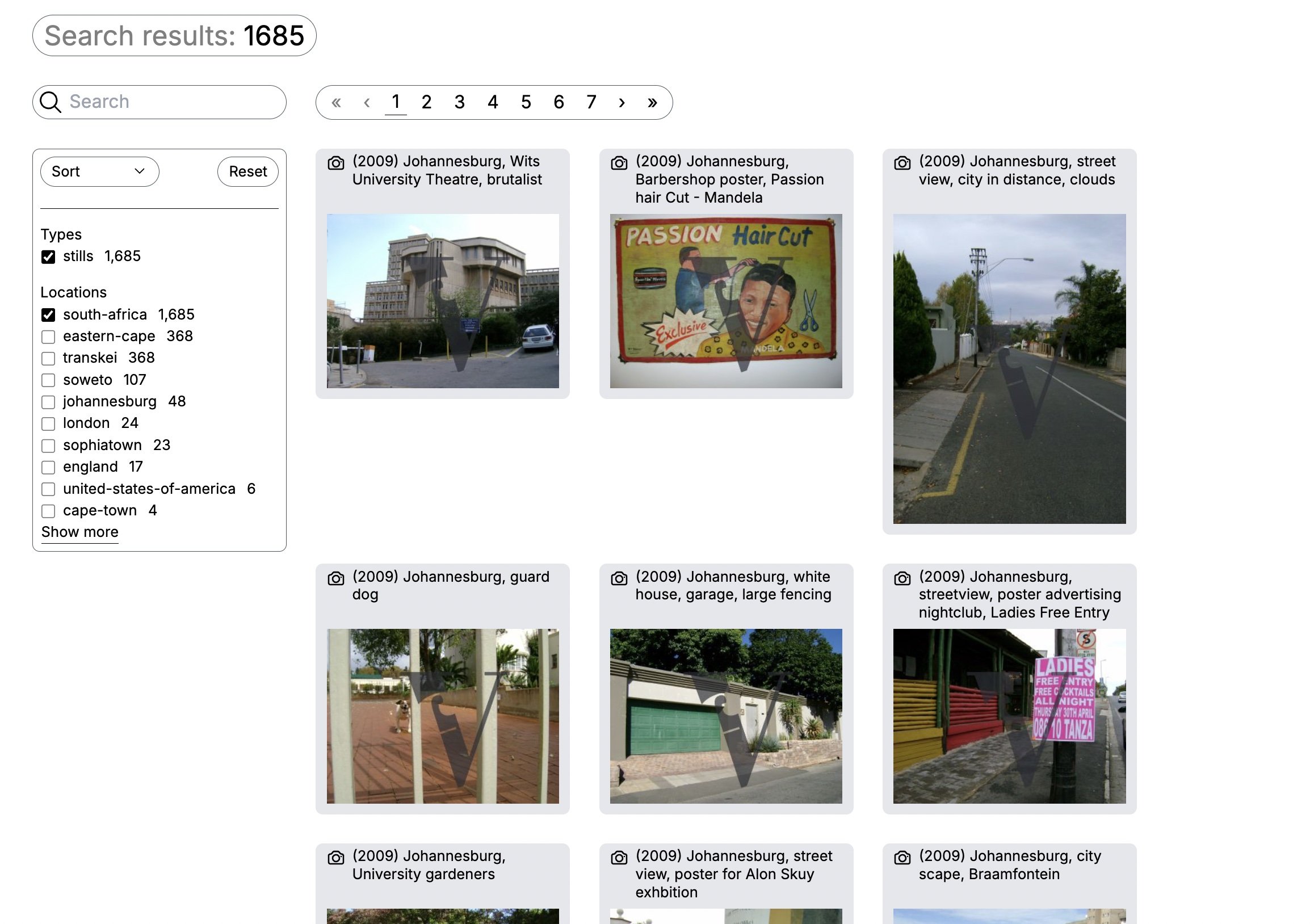The width and height of the screenshot is (1310, 924).
Task: Open white house, garage, large fencing title
Action: [733, 586]
